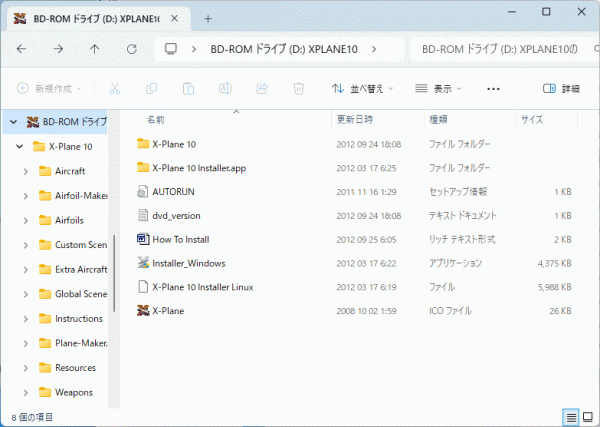The height and width of the screenshot is (427, 600).
Task: Select the BD-ROM ドライブ (D:) XPLANE10 tab
Action: pos(97,19)
